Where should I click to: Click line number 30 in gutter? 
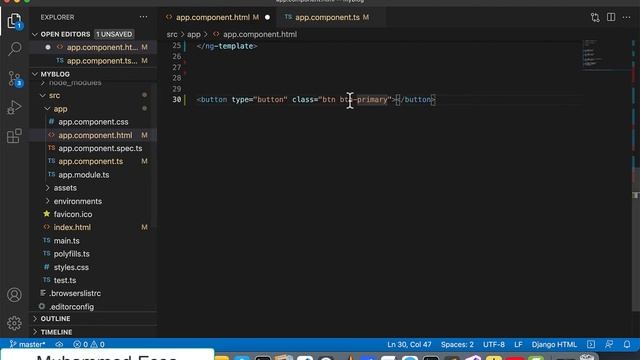(x=176, y=100)
